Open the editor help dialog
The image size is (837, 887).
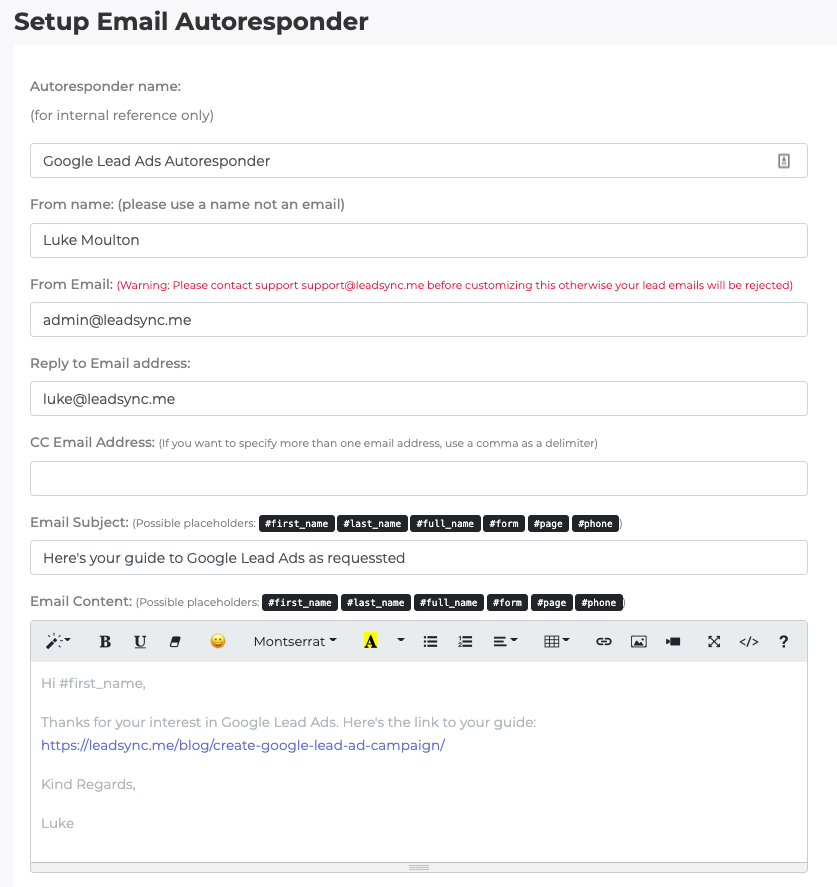tap(783, 641)
